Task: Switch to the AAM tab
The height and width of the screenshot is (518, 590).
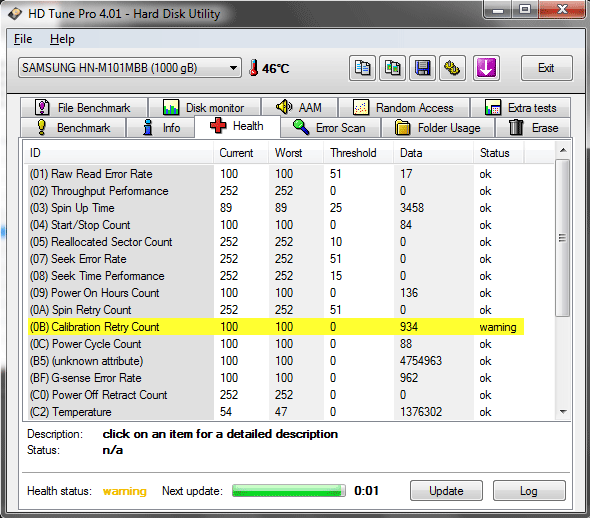Action: point(299,108)
